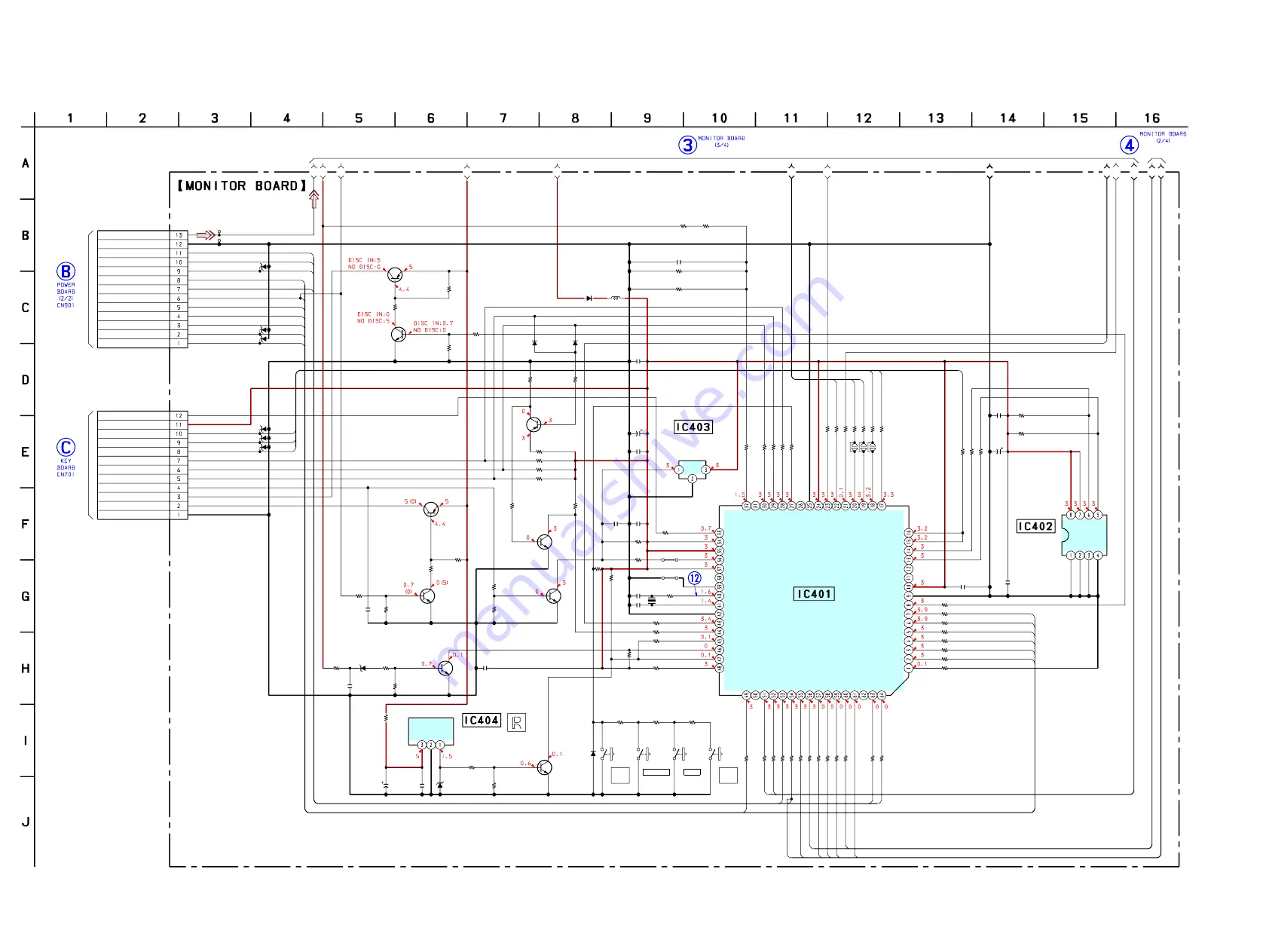Click the blue circled B connector marker
This screenshot has width=1266, height=952.
pos(66,271)
